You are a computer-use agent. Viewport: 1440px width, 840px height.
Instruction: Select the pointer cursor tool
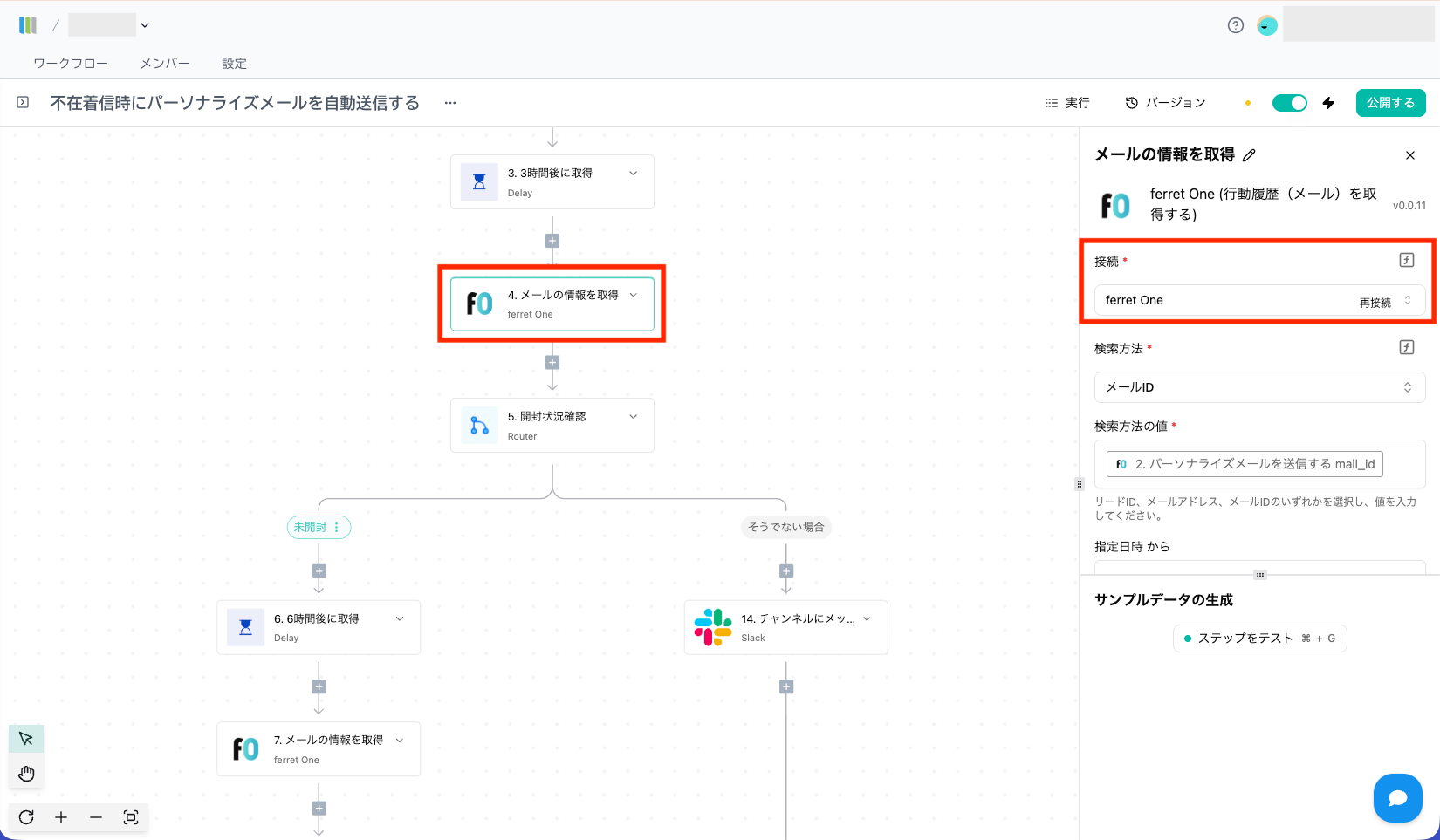point(26,739)
